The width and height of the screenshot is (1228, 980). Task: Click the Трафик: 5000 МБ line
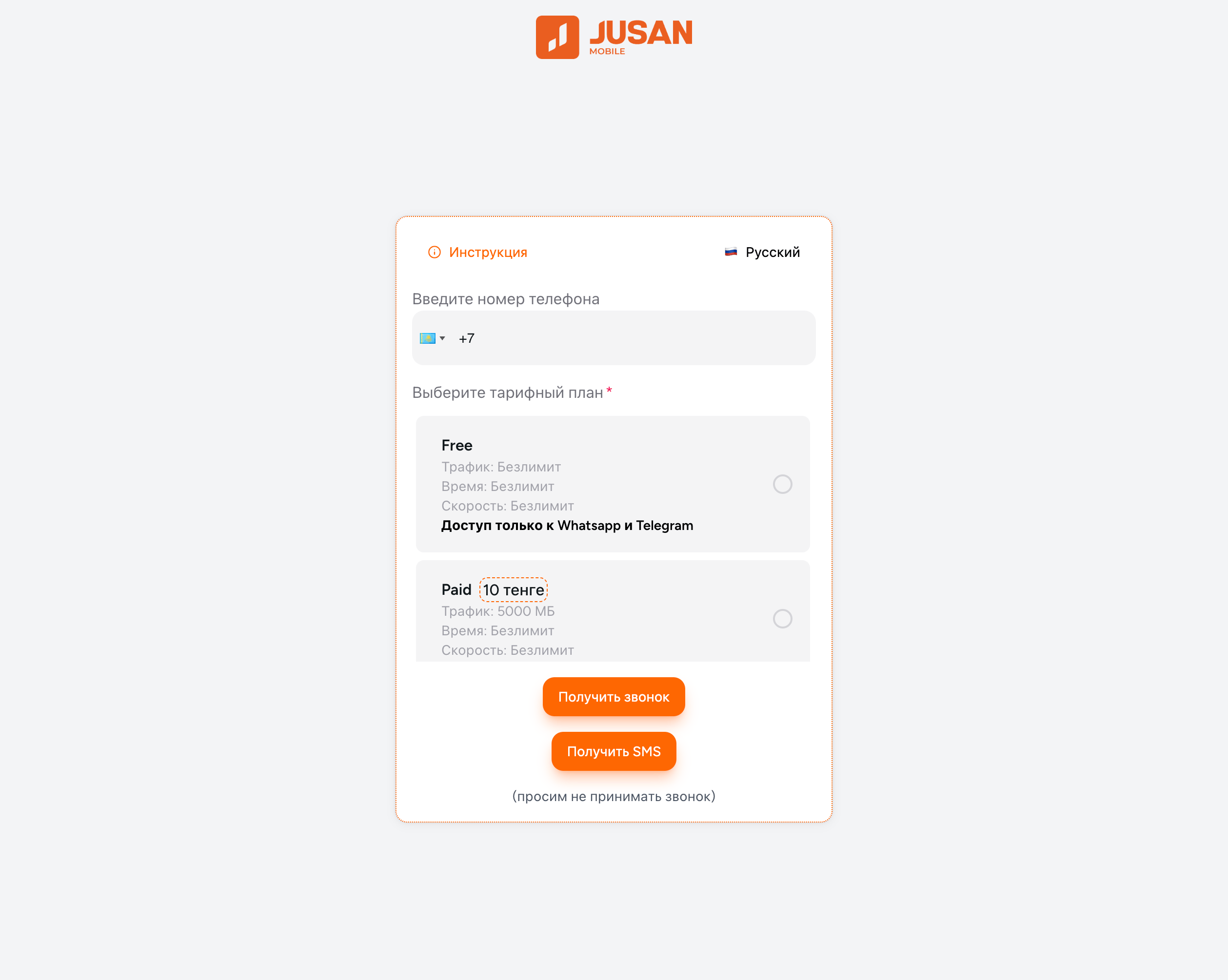click(x=498, y=611)
